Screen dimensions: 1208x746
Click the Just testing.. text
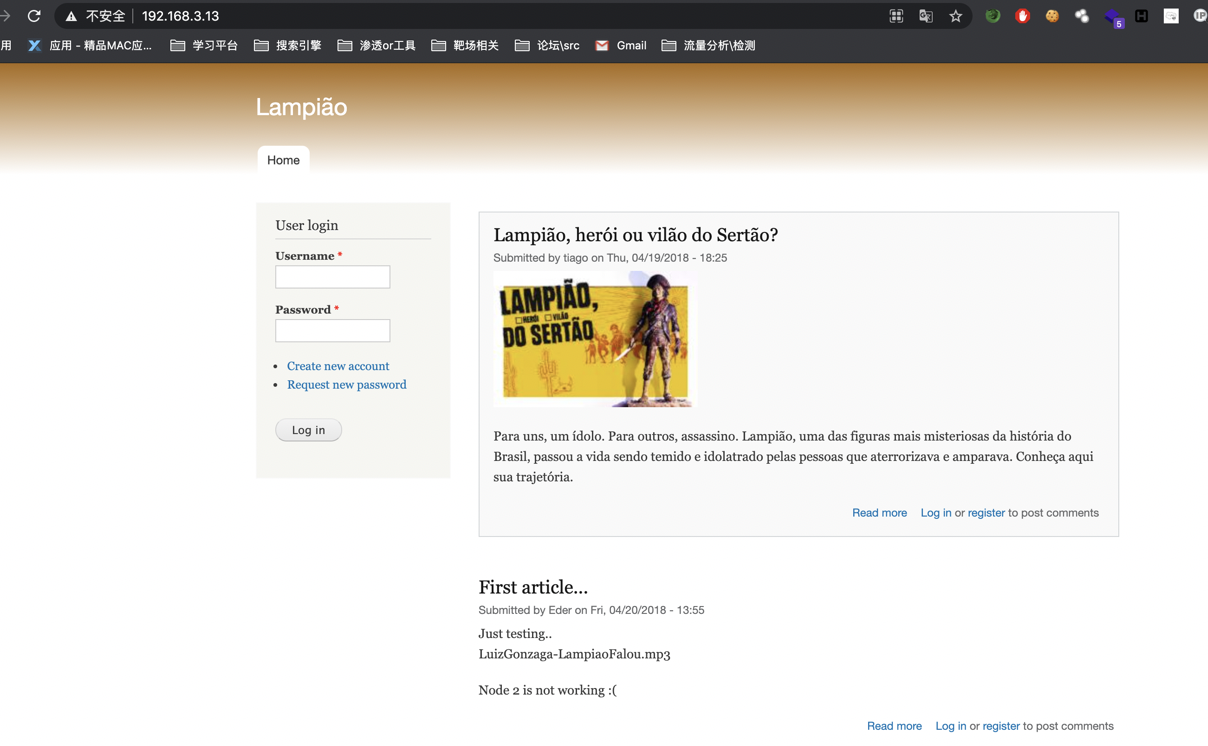point(515,633)
